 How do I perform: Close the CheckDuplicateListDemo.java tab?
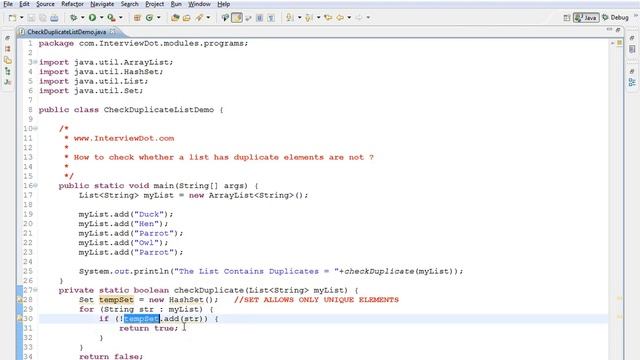click(113, 31)
